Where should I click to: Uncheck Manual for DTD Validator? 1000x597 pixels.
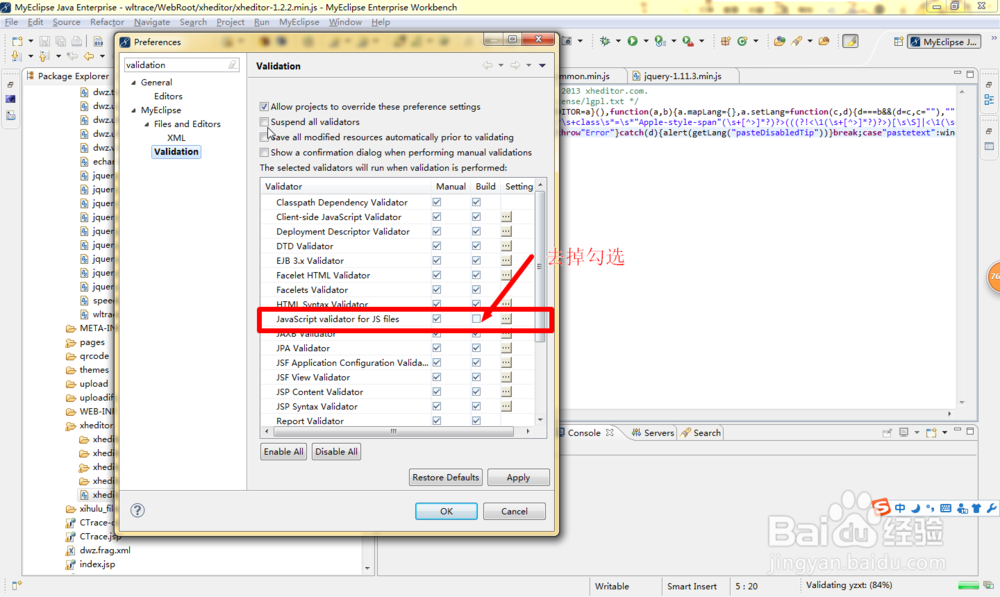436,246
